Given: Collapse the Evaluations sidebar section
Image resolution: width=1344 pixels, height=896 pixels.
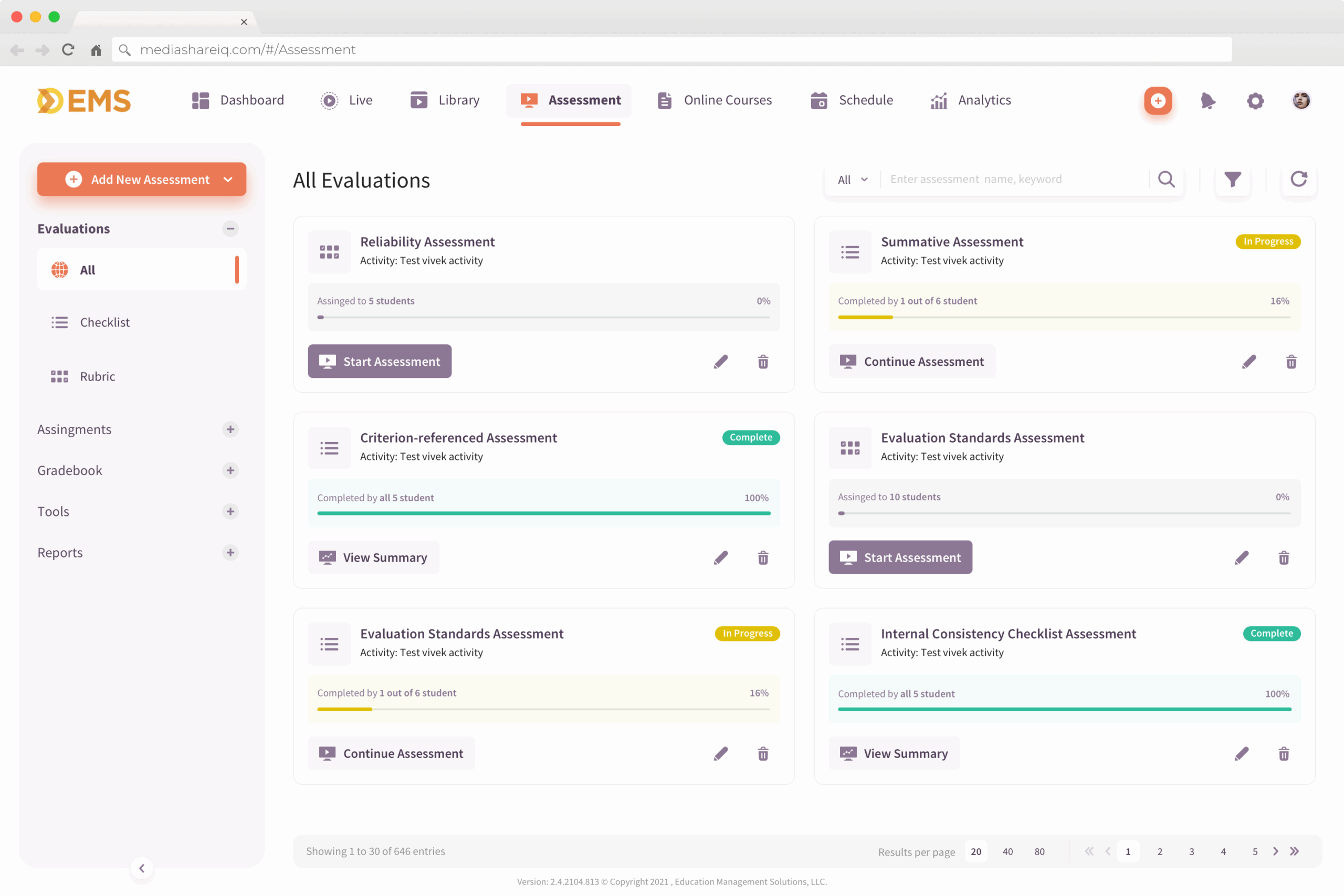Looking at the screenshot, I should coord(230,228).
